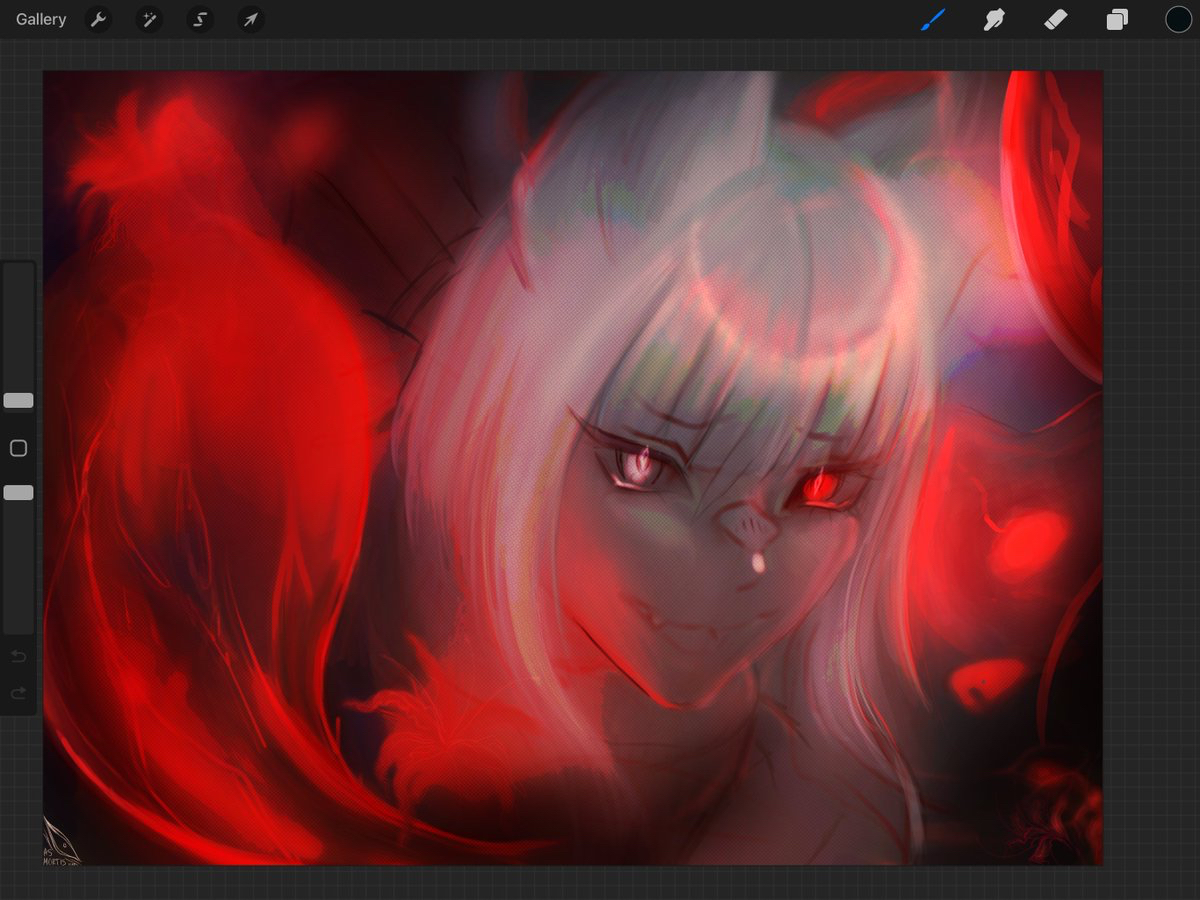1200x900 pixels.
Task: Activate the Transform arrow tool
Action: pyautogui.click(x=251, y=20)
